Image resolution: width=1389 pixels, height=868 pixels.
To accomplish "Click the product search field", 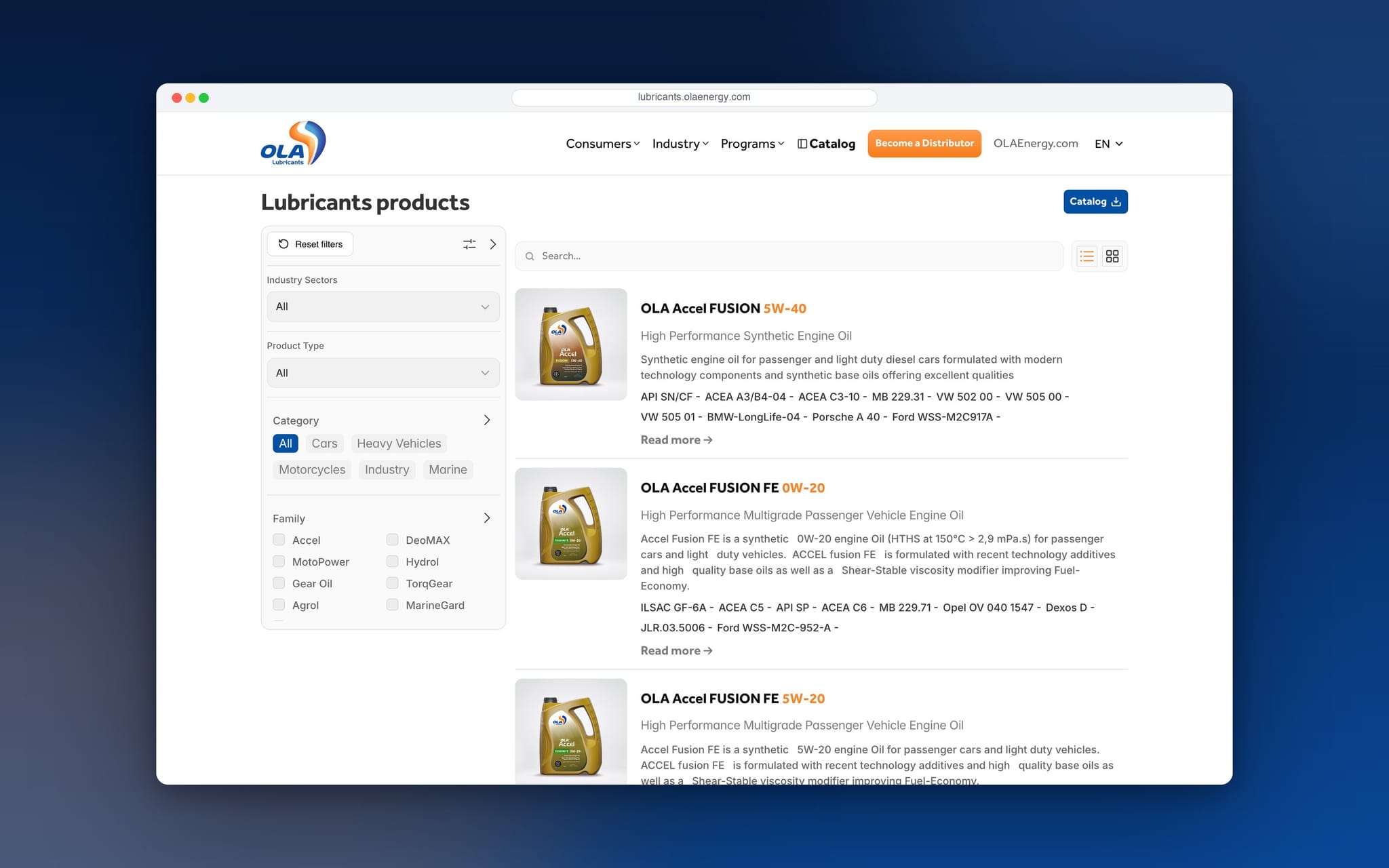I will point(789,256).
